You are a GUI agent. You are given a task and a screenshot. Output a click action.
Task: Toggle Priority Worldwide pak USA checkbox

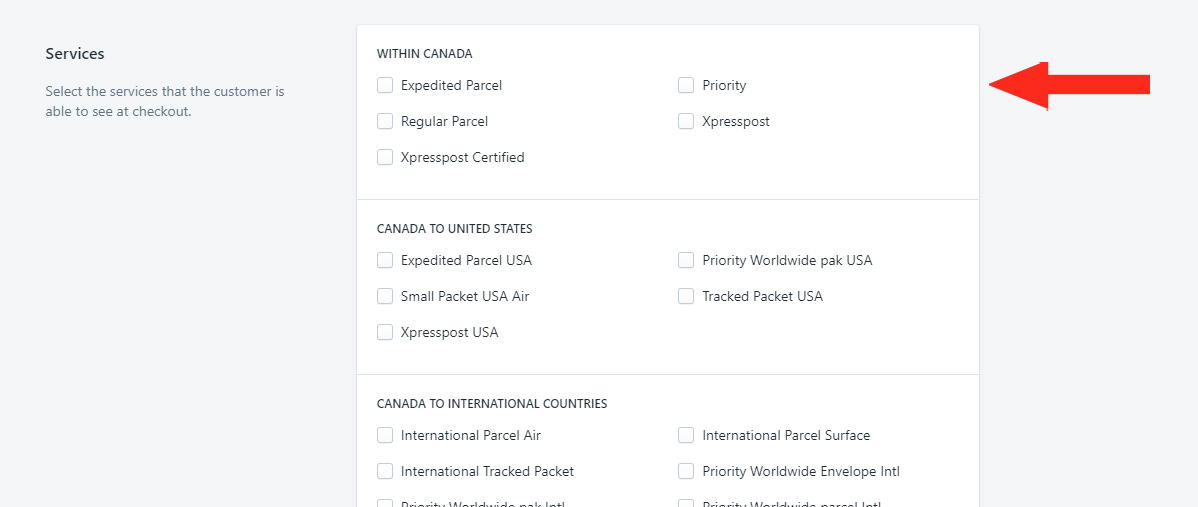click(x=686, y=260)
